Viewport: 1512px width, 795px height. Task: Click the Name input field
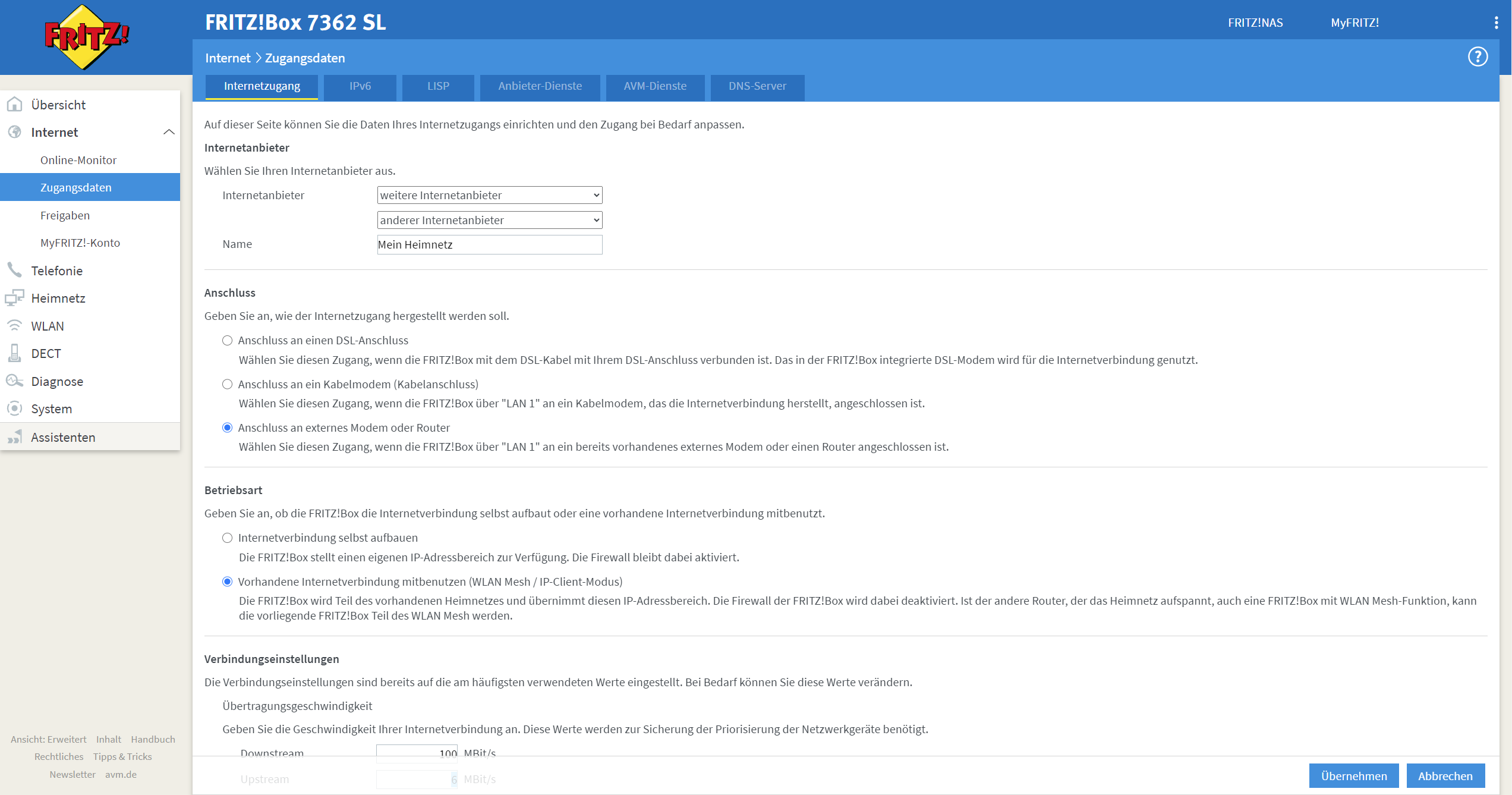[489, 244]
